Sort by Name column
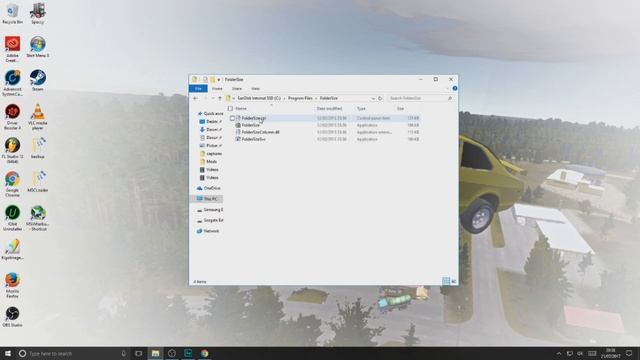 pyautogui.click(x=241, y=109)
